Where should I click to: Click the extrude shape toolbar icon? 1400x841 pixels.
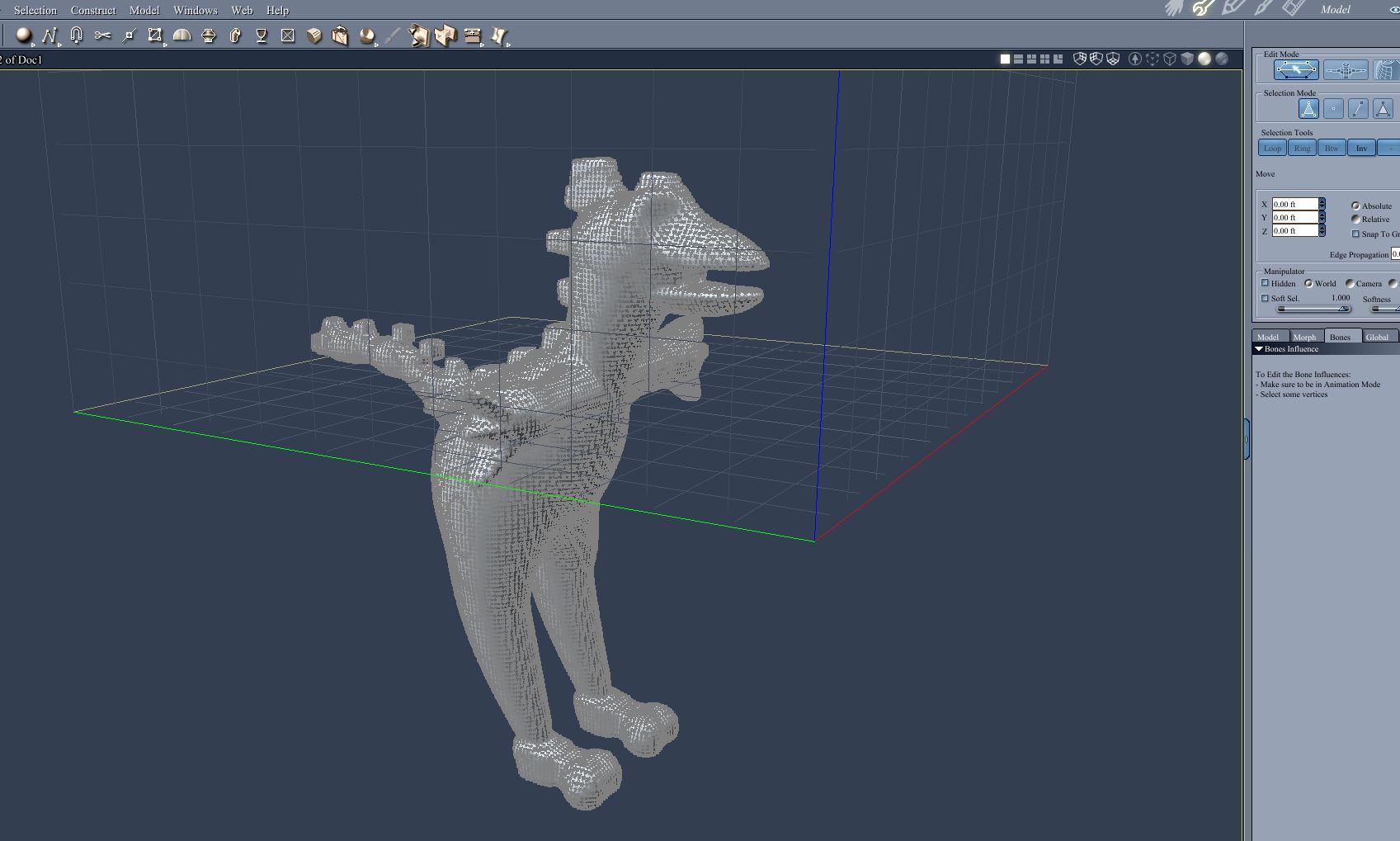click(x=235, y=35)
